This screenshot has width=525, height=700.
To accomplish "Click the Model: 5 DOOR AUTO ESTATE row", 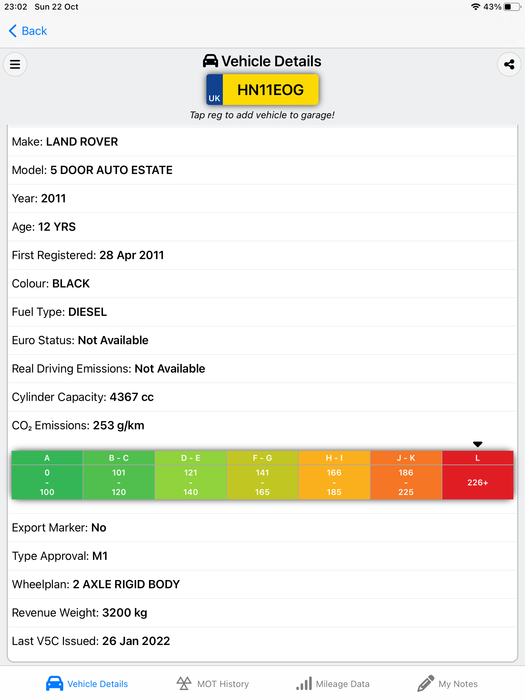I will click(x=262, y=170).
